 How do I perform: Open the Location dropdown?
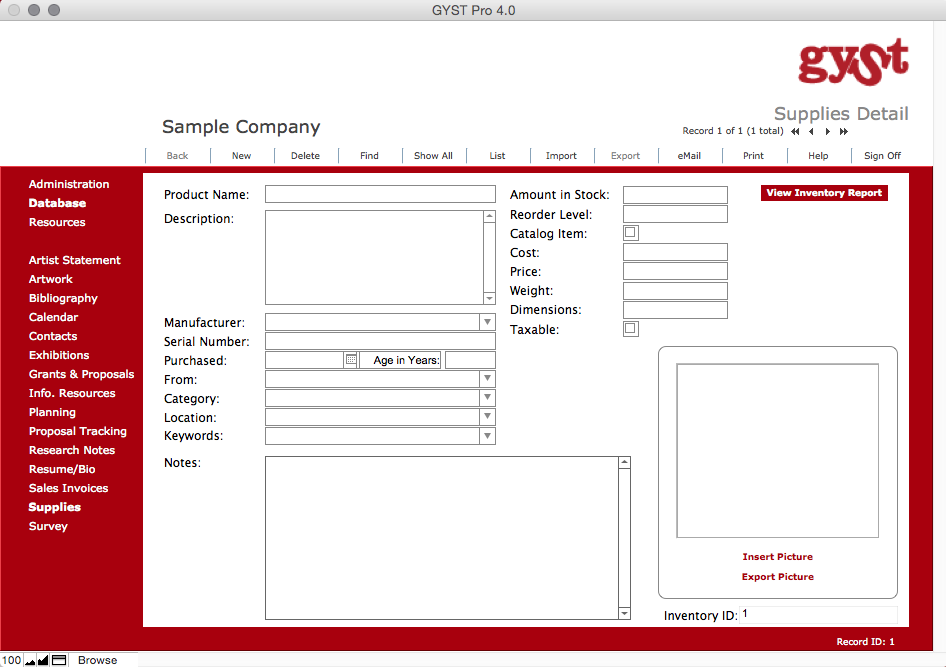487,417
